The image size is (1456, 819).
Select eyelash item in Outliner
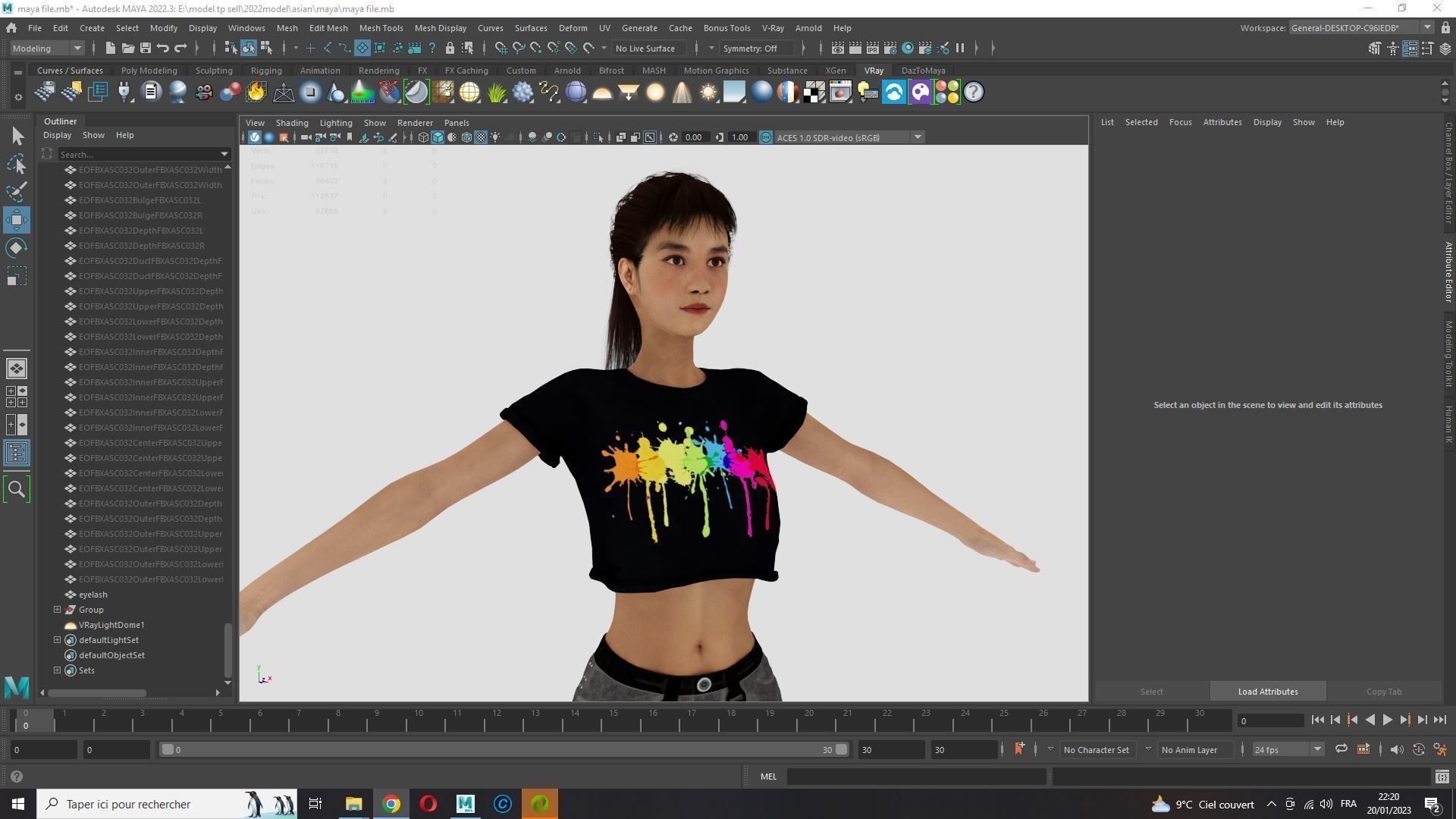(93, 595)
